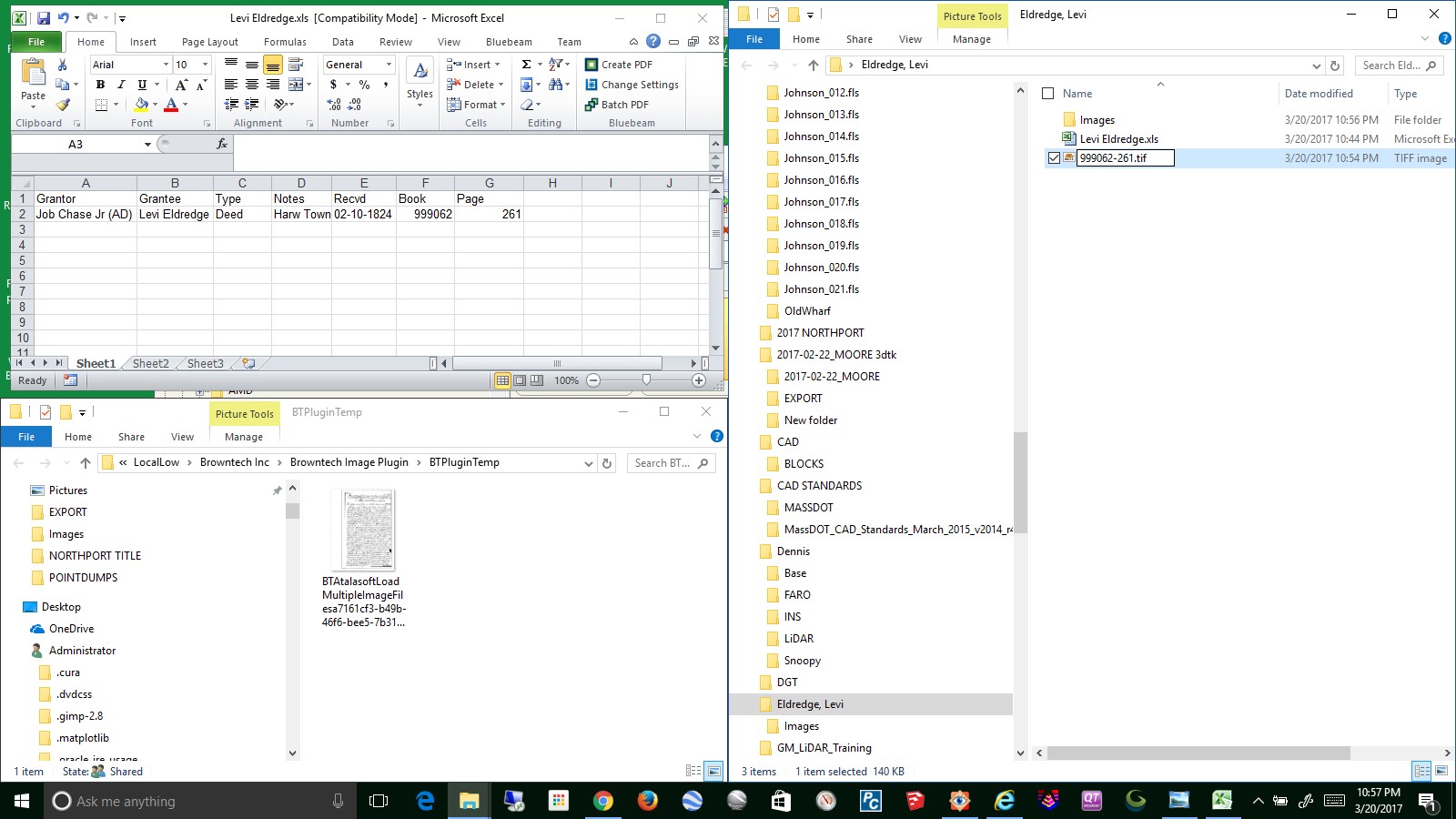Click the Excel Help question mark icon
Screen dimensions: 1456x819
tap(653, 41)
